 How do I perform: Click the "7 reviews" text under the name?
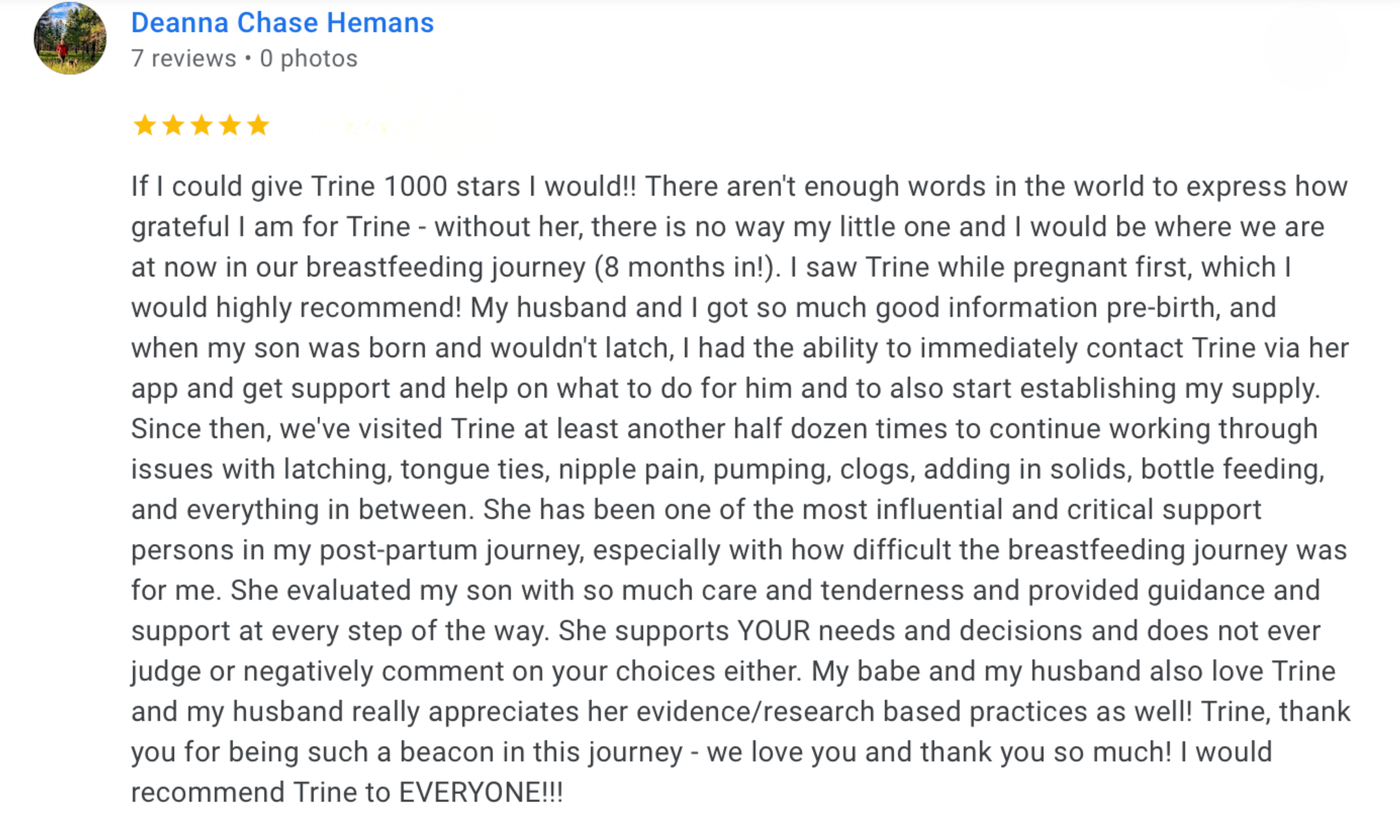pyautogui.click(x=183, y=59)
